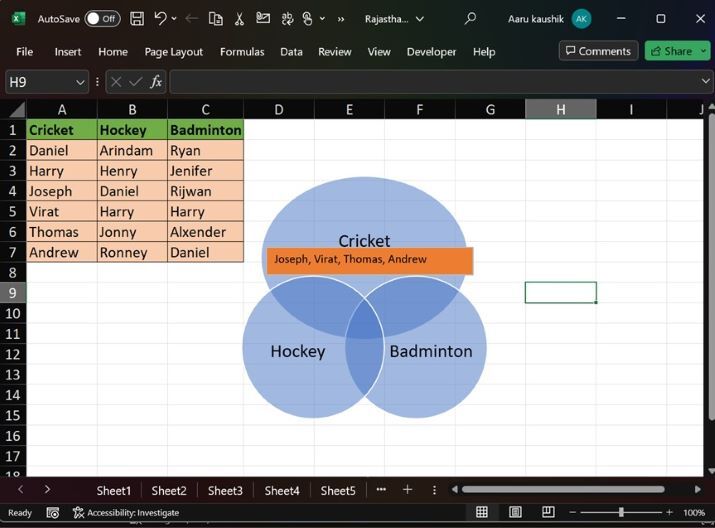The width and height of the screenshot is (715, 528).
Task: Click the macro recording status icon
Action: point(53,513)
